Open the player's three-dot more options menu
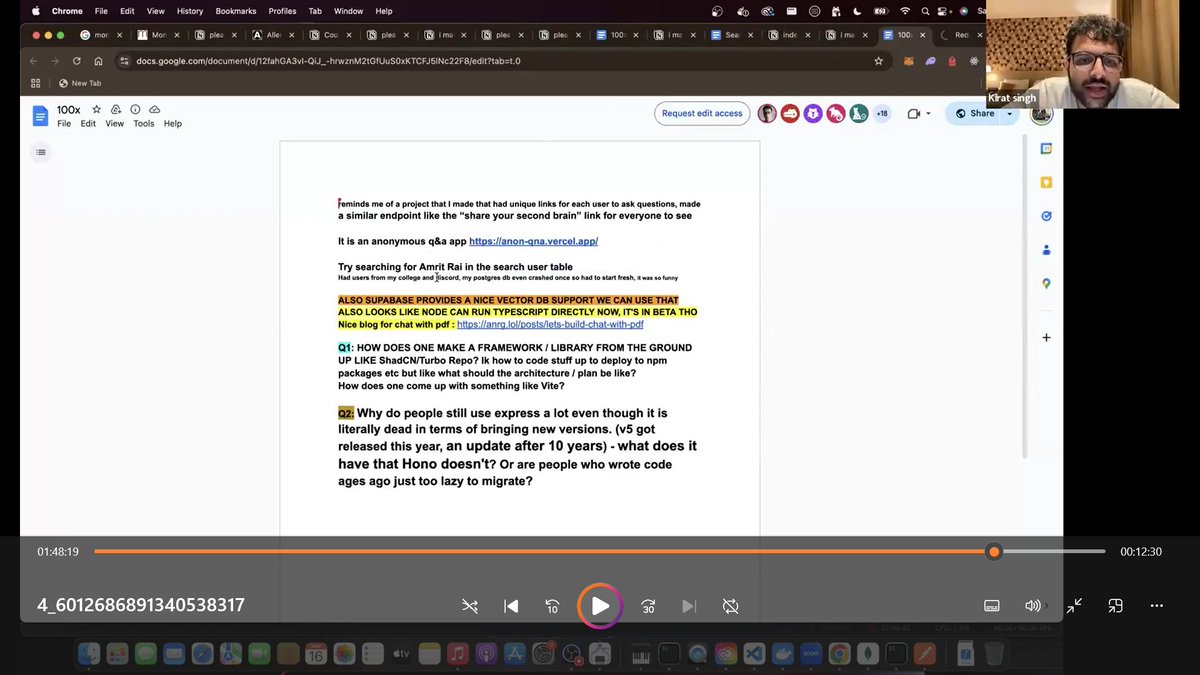Screen dimensions: 1200x675 1156,606
